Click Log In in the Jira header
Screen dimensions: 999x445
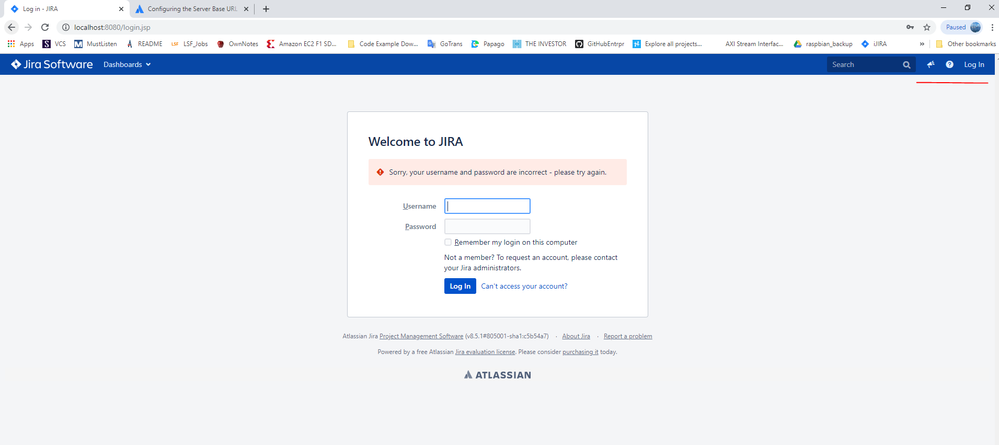point(974,64)
